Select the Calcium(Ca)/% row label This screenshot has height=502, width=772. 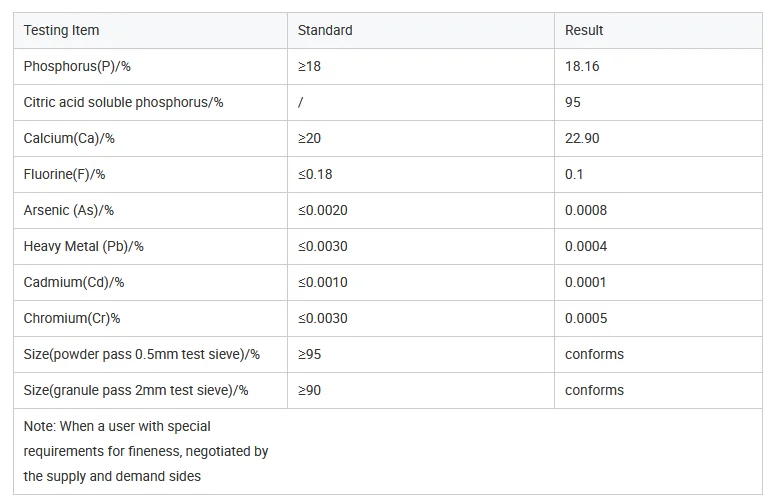click(x=70, y=138)
